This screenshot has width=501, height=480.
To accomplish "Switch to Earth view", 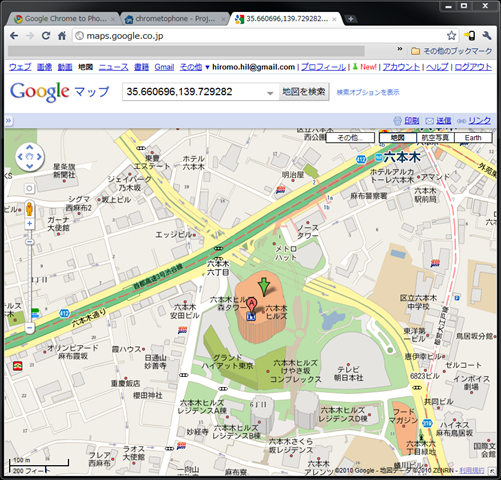I will pos(473,138).
